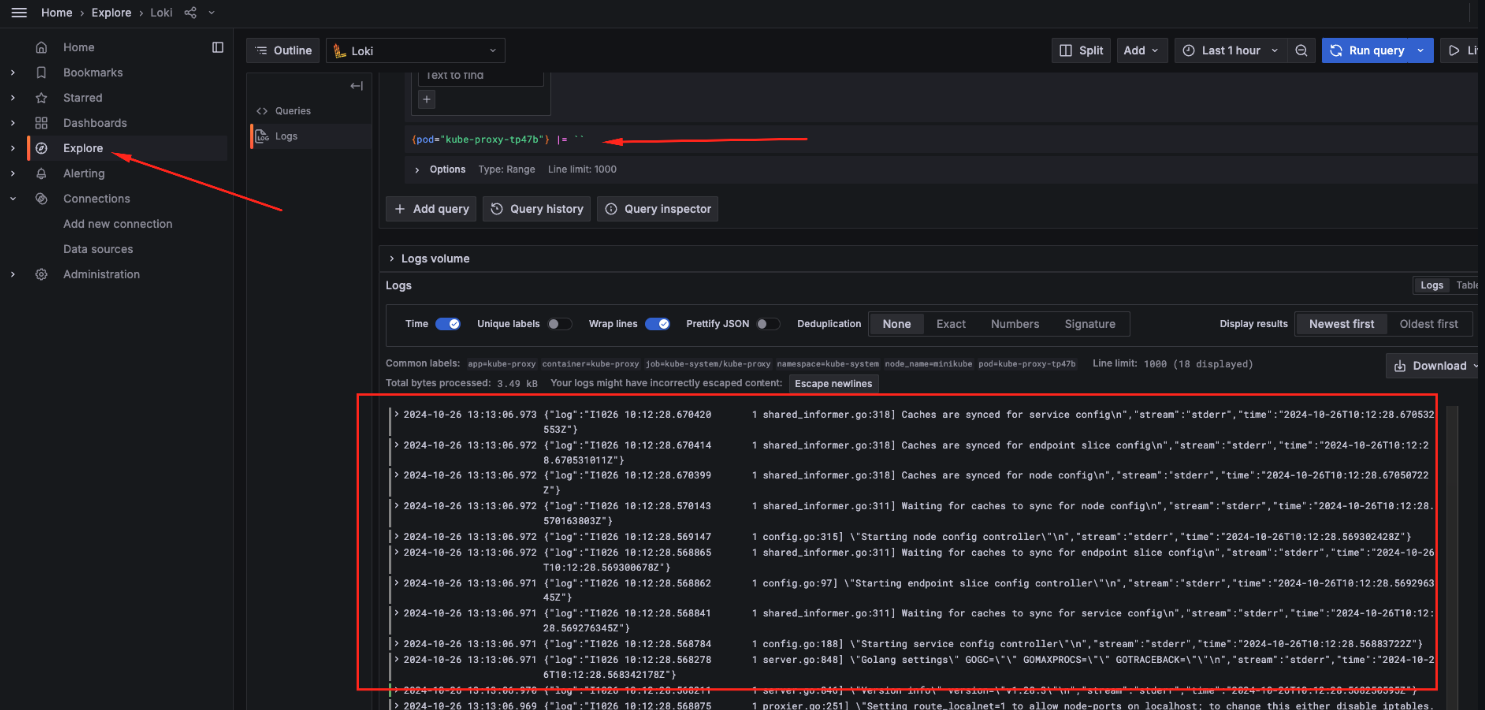Click the Loki datasource logo icon
1485x710 pixels.
click(x=340, y=50)
